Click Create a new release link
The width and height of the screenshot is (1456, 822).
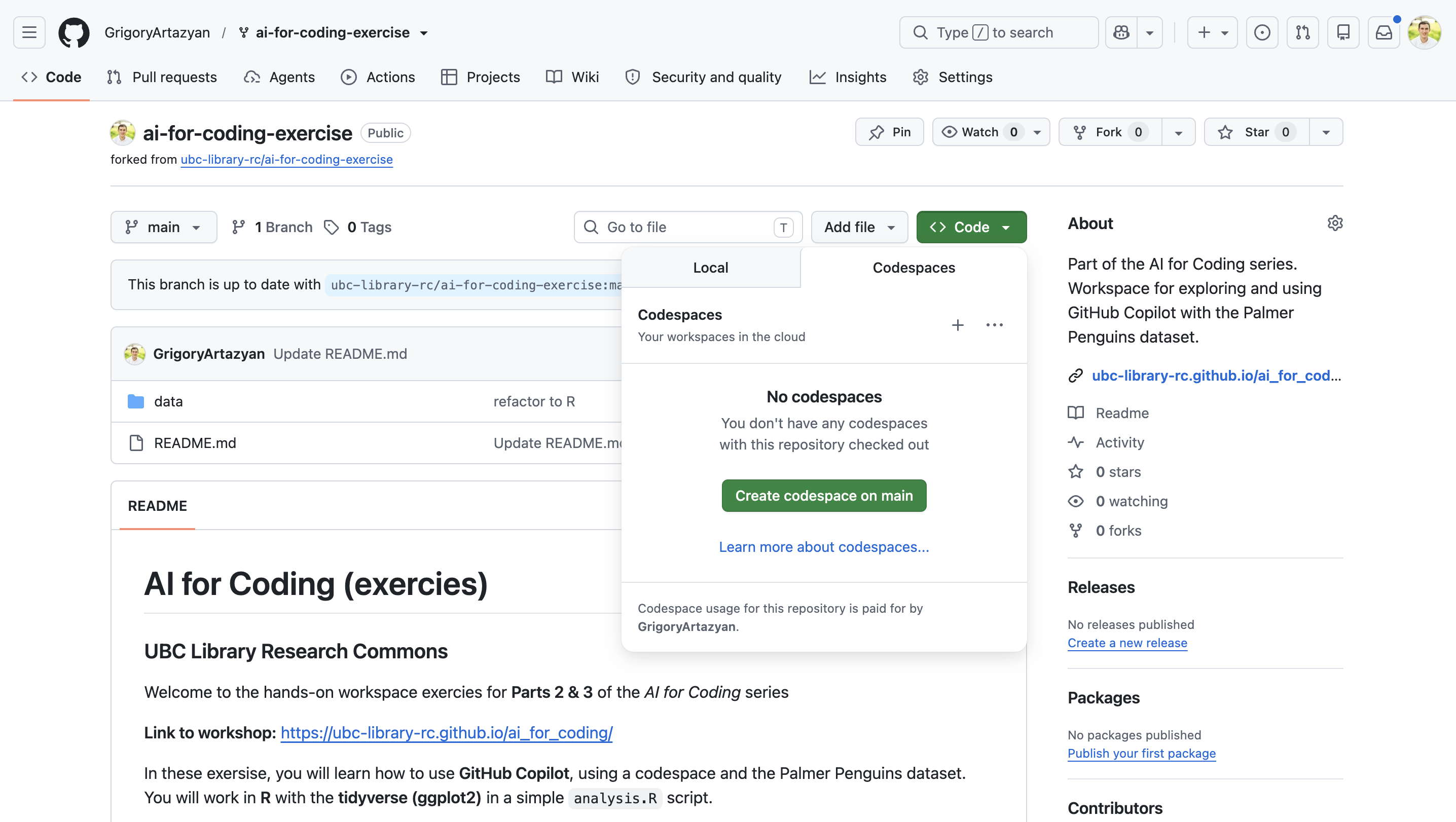pos(1127,643)
